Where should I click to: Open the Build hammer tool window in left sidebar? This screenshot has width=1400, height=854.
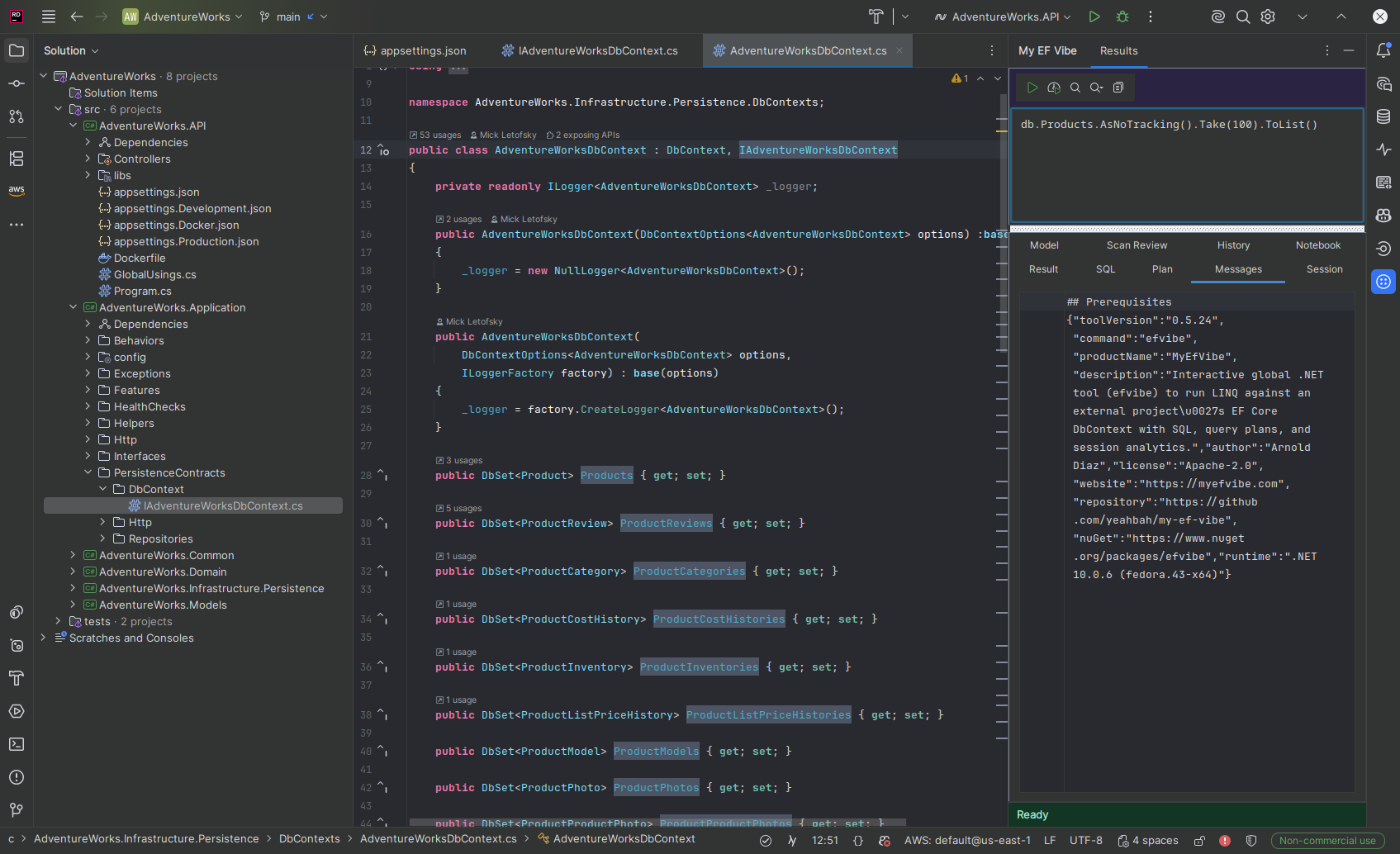[17, 678]
